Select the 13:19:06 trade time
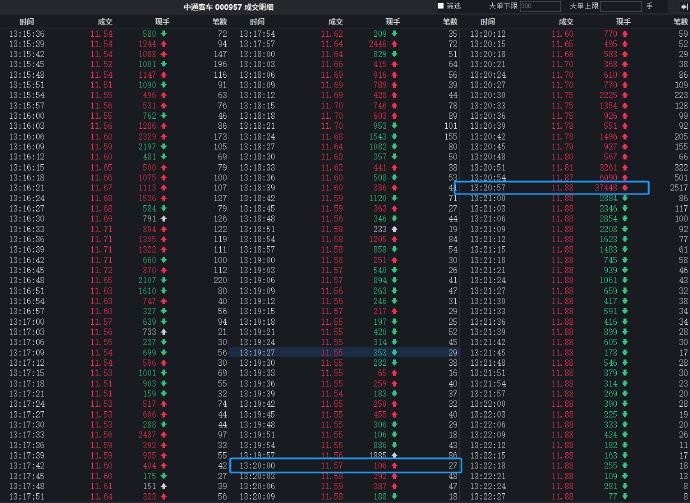 pyautogui.click(x=257, y=280)
